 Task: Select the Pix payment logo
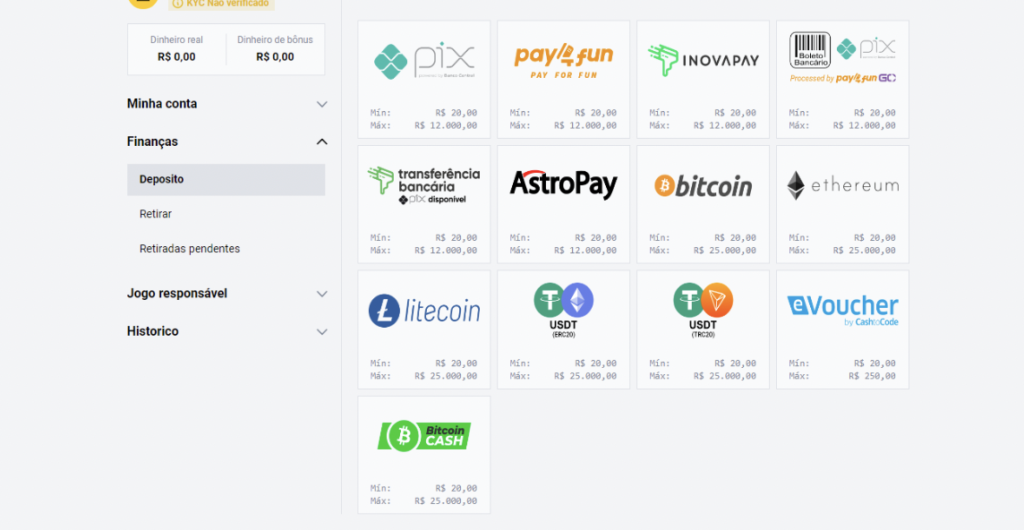point(424,61)
